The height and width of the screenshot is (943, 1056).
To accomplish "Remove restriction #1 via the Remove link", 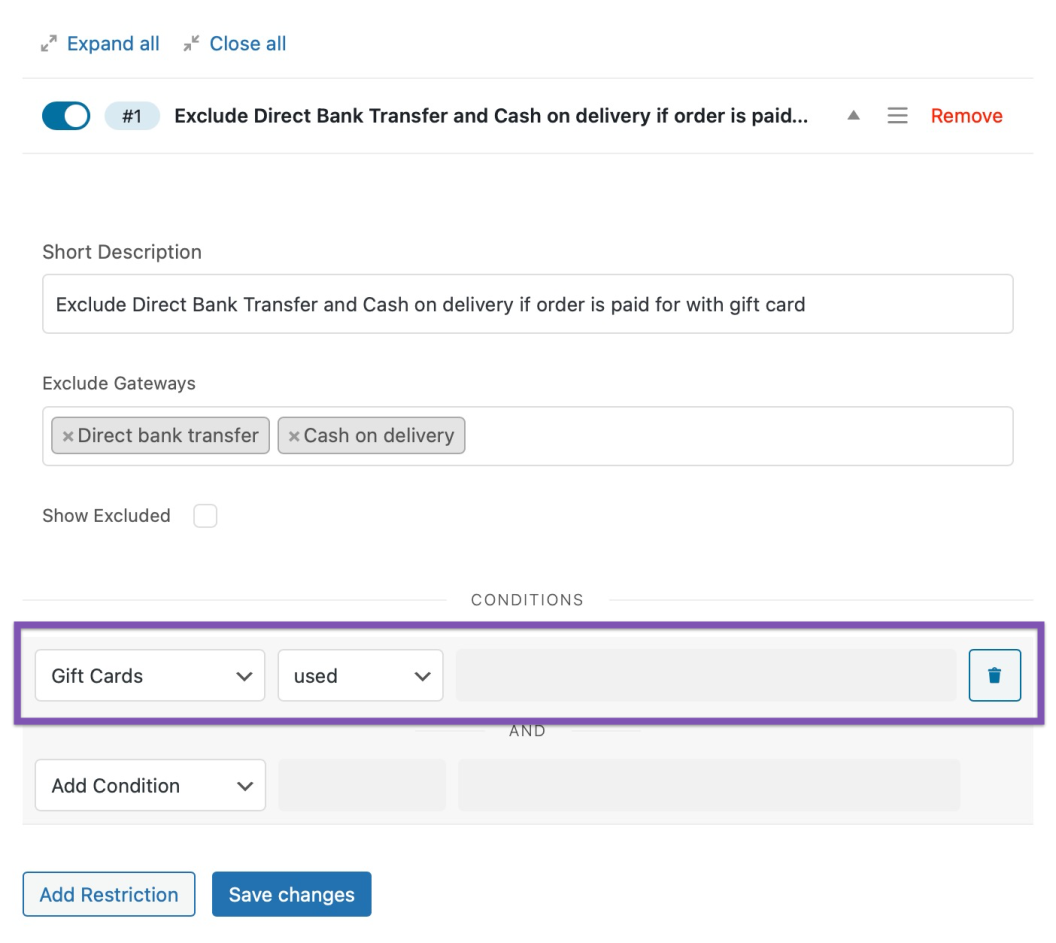I will (x=965, y=115).
